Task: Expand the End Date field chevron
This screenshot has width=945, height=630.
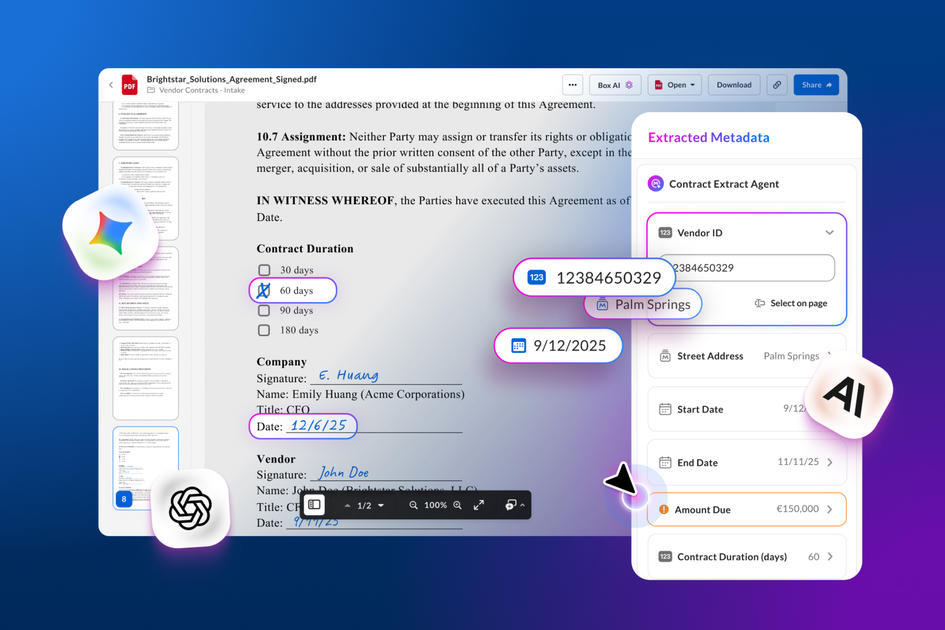Action: pos(830,462)
